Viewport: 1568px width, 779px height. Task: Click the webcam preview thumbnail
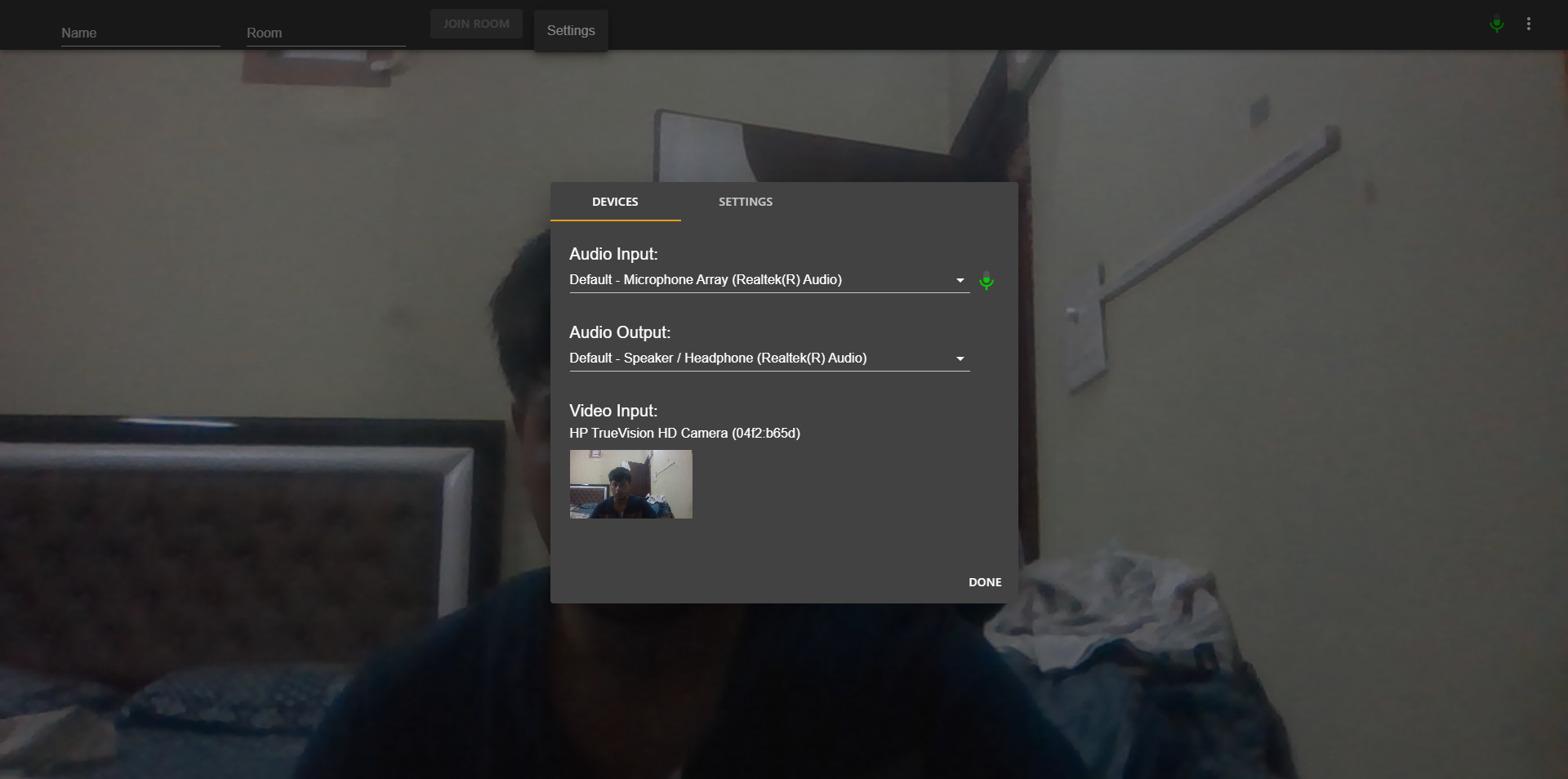630,484
